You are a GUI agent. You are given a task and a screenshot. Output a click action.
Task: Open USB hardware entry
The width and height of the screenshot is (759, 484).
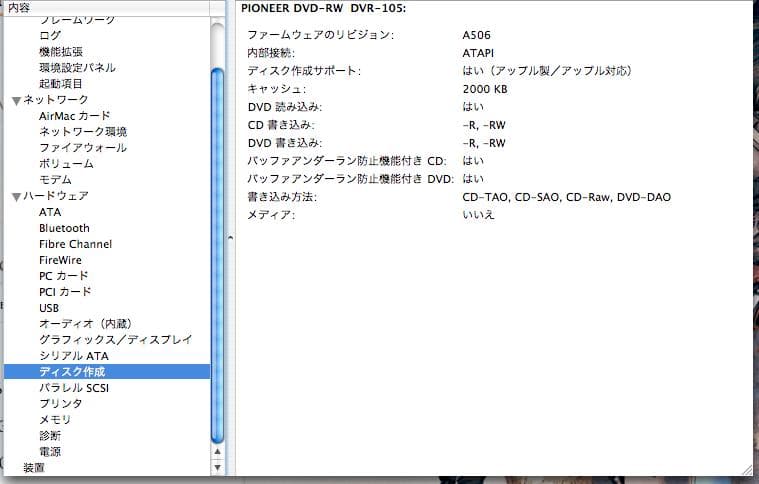(x=49, y=308)
